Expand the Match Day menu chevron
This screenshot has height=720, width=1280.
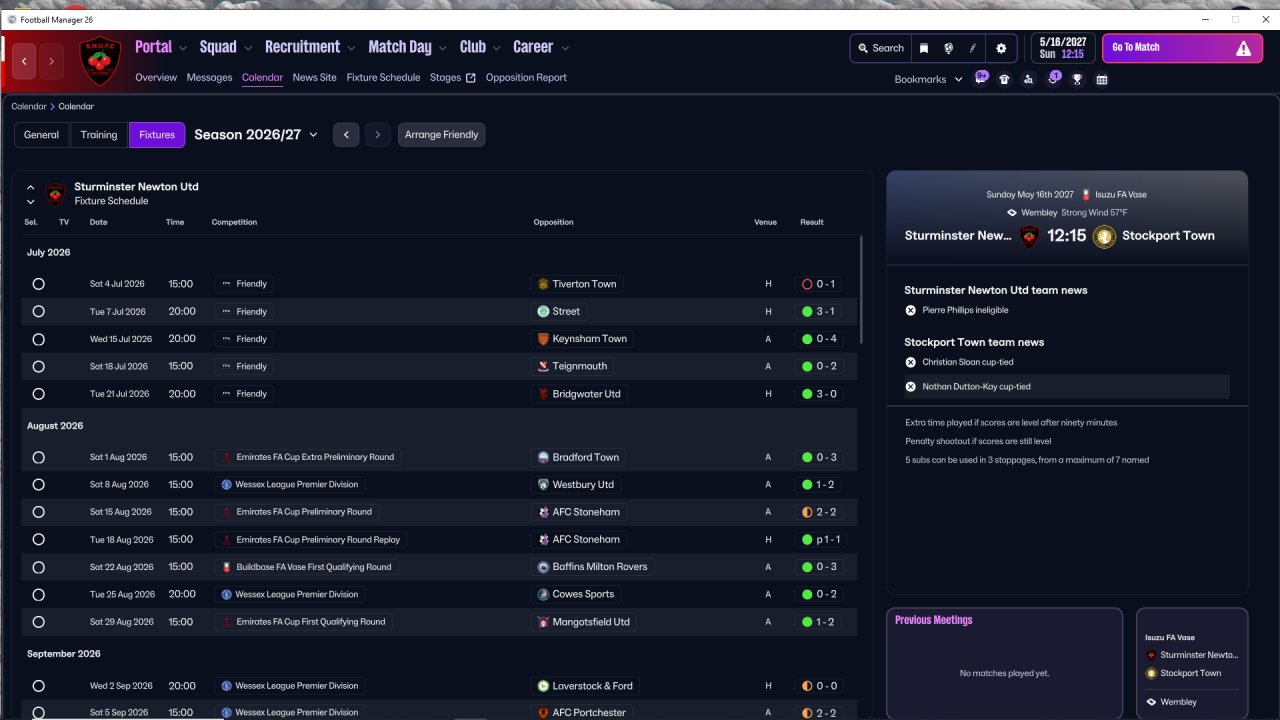[442, 47]
